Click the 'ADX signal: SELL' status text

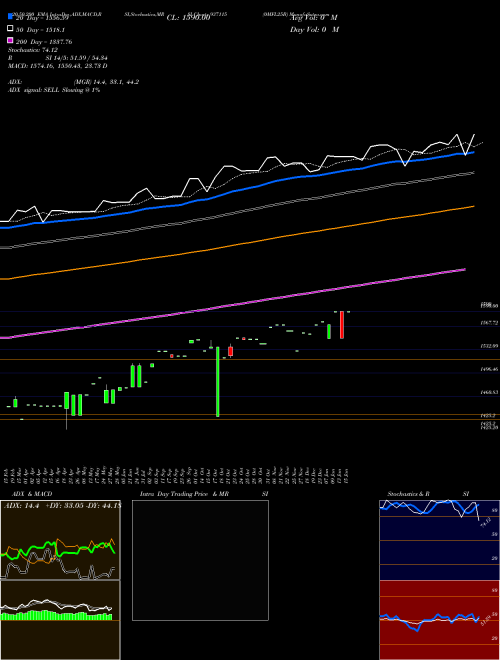[x=54, y=90]
